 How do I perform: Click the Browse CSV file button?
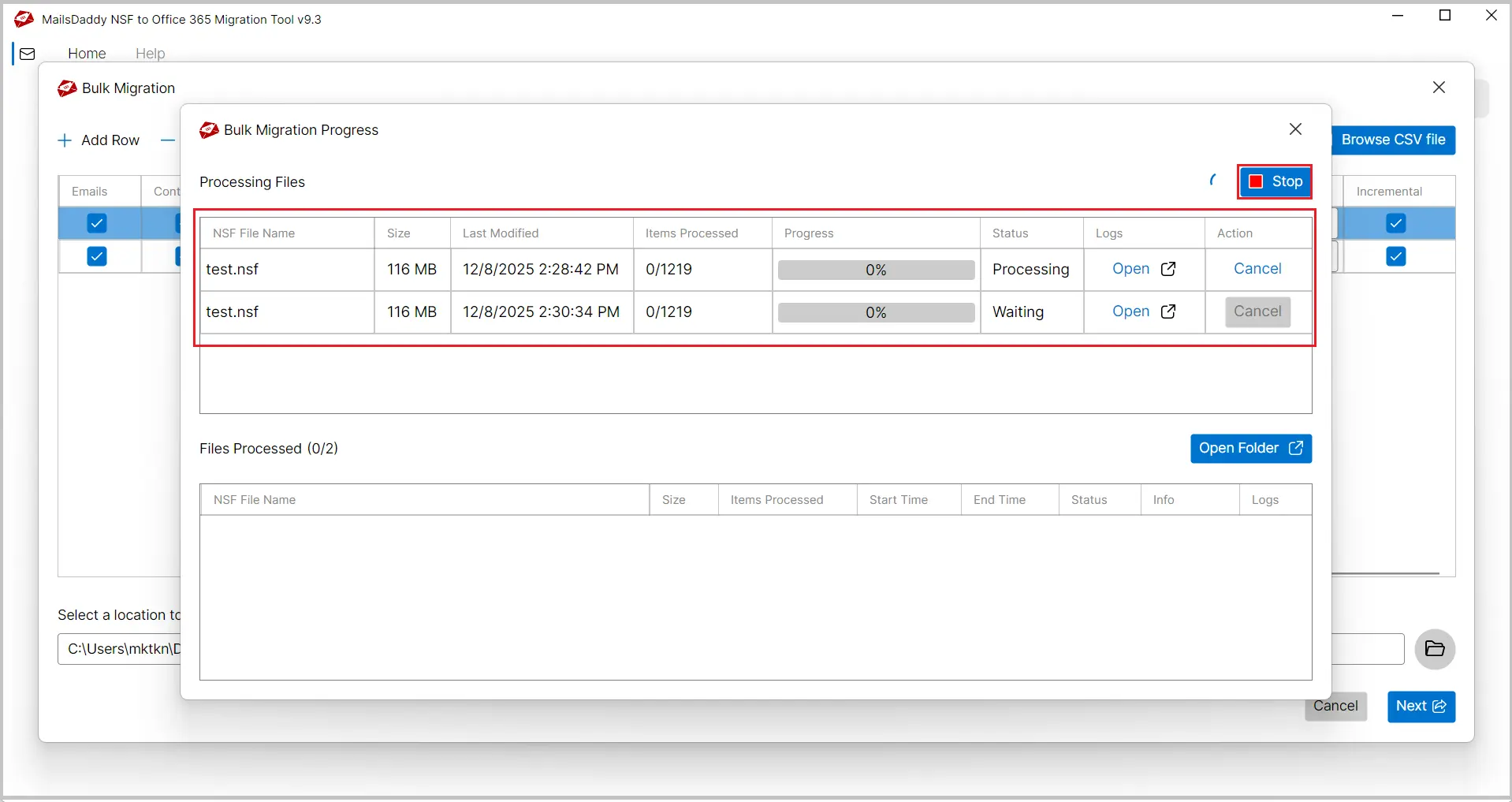(1395, 140)
